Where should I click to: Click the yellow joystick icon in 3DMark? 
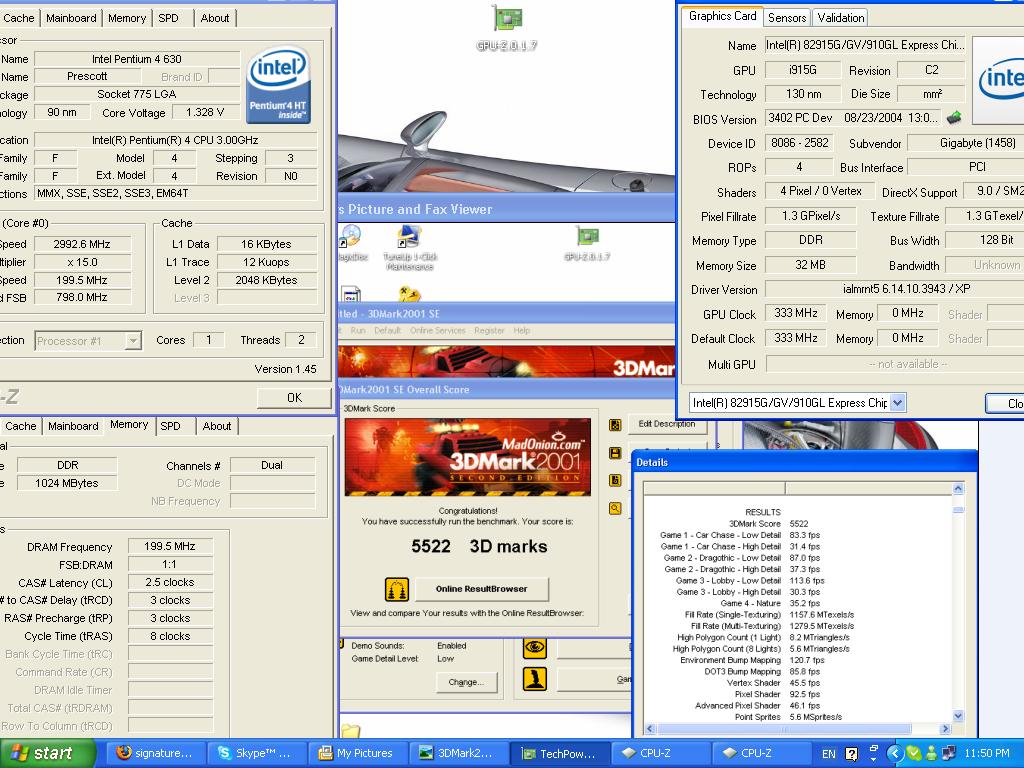click(535, 679)
